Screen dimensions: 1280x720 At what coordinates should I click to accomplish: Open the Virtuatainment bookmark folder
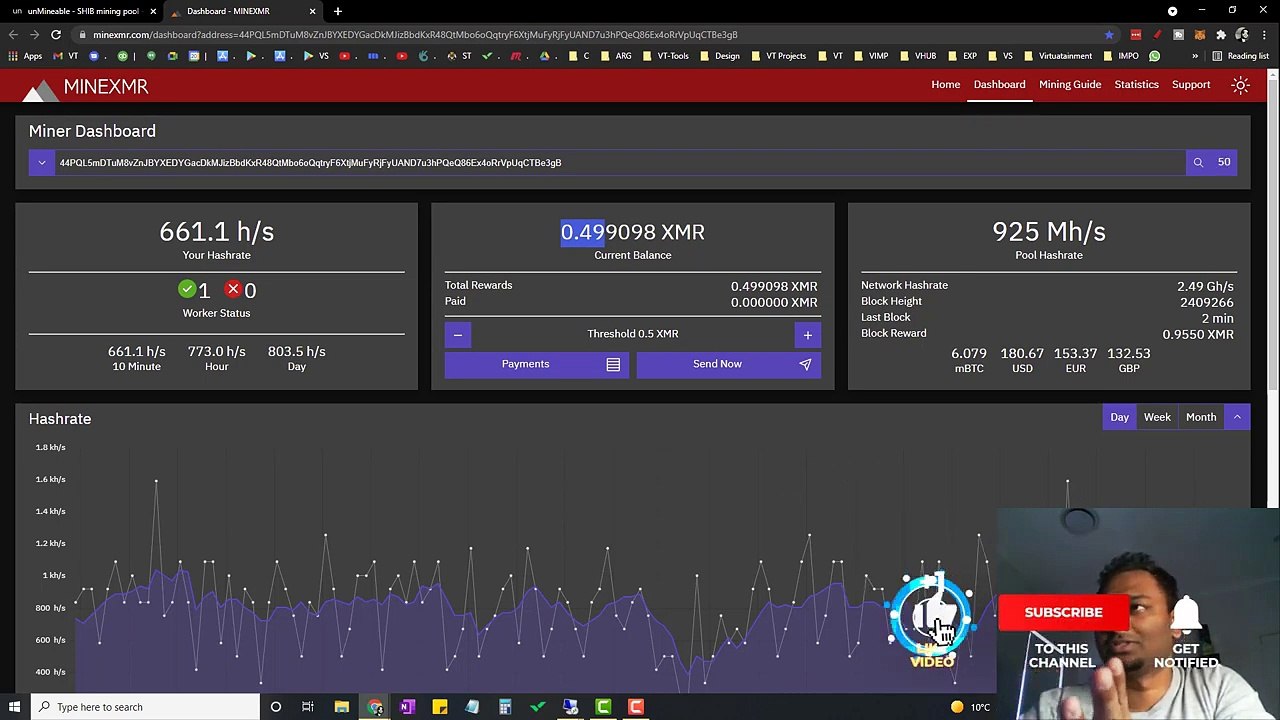tap(1058, 56)
